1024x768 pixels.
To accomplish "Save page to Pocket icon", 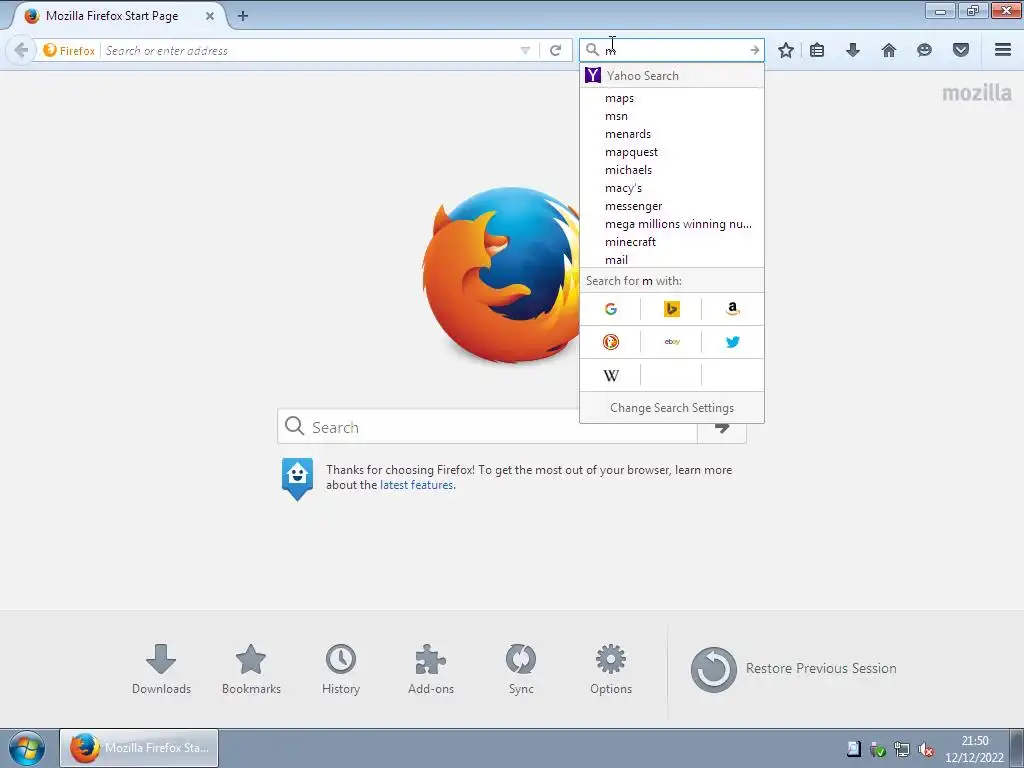I will tap(961, 50).
